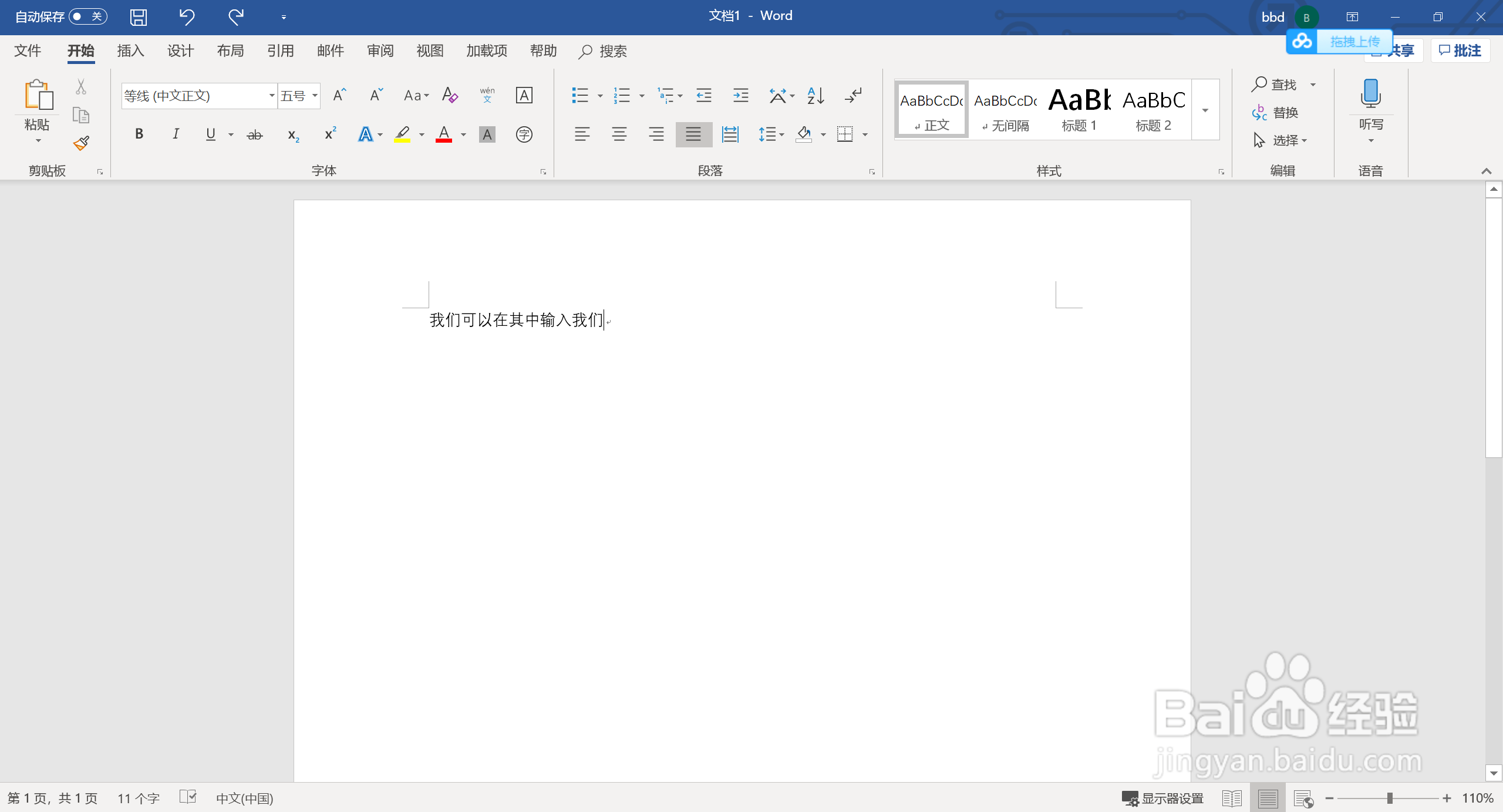Image resolution: width=1503 pixels, height=812 pixels.
Task: Toggle Italic formatting
Action: click(176, 134)
